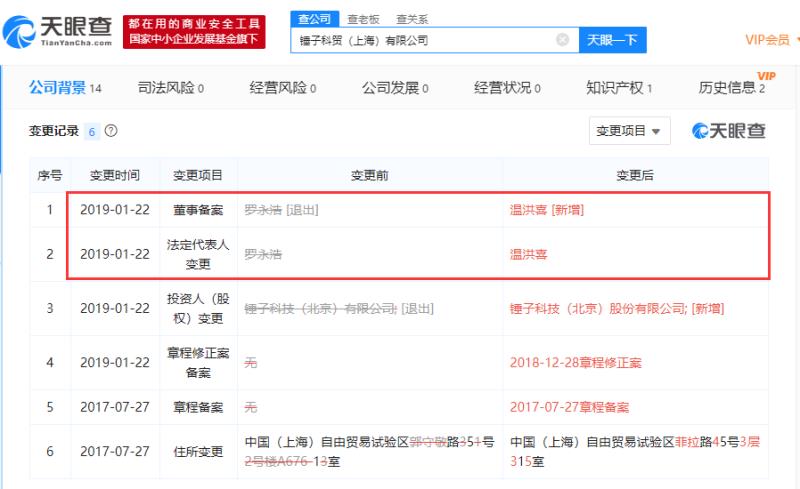Click the 2018-12-28章程修正案 entry
800x489 pixels.
576,363
